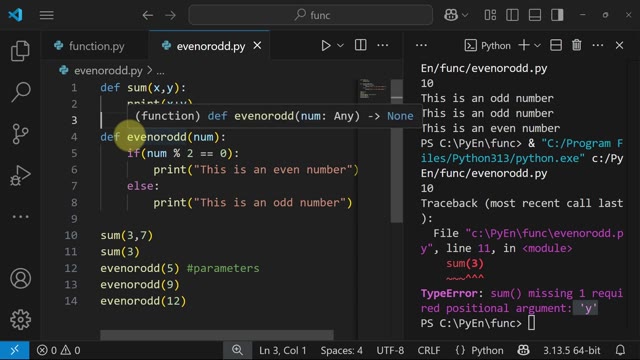Click the terminal prompt PS C:\PyEn\func>
640x360 pixels.
471,323
